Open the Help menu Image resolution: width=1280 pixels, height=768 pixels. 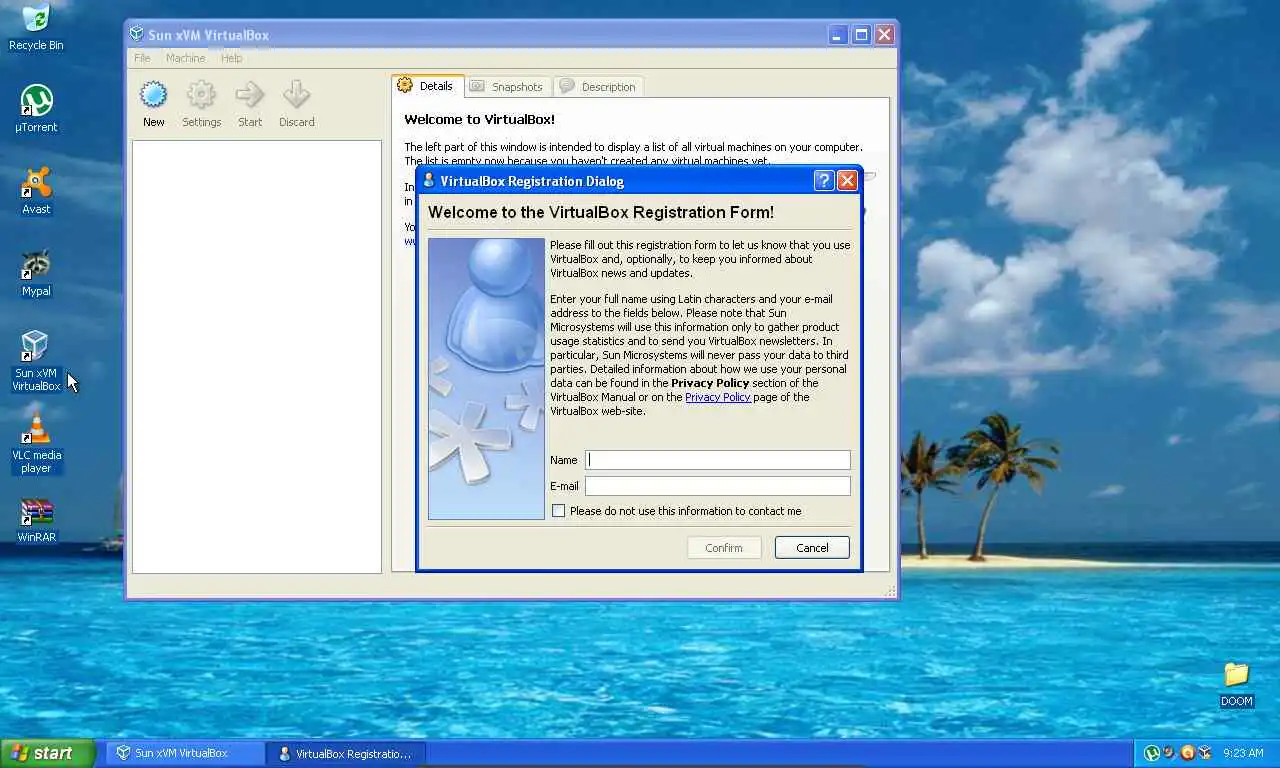point(231,58)
